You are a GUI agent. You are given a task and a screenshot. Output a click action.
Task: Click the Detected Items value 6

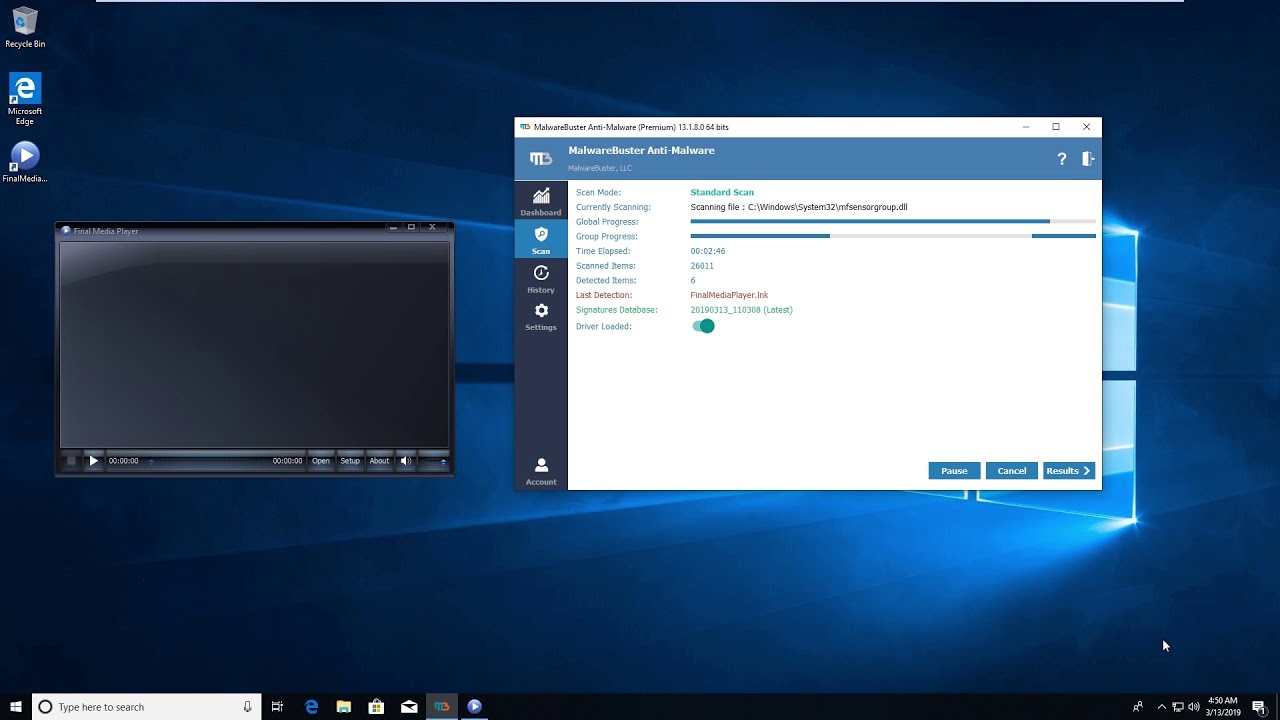coord(693,281)
